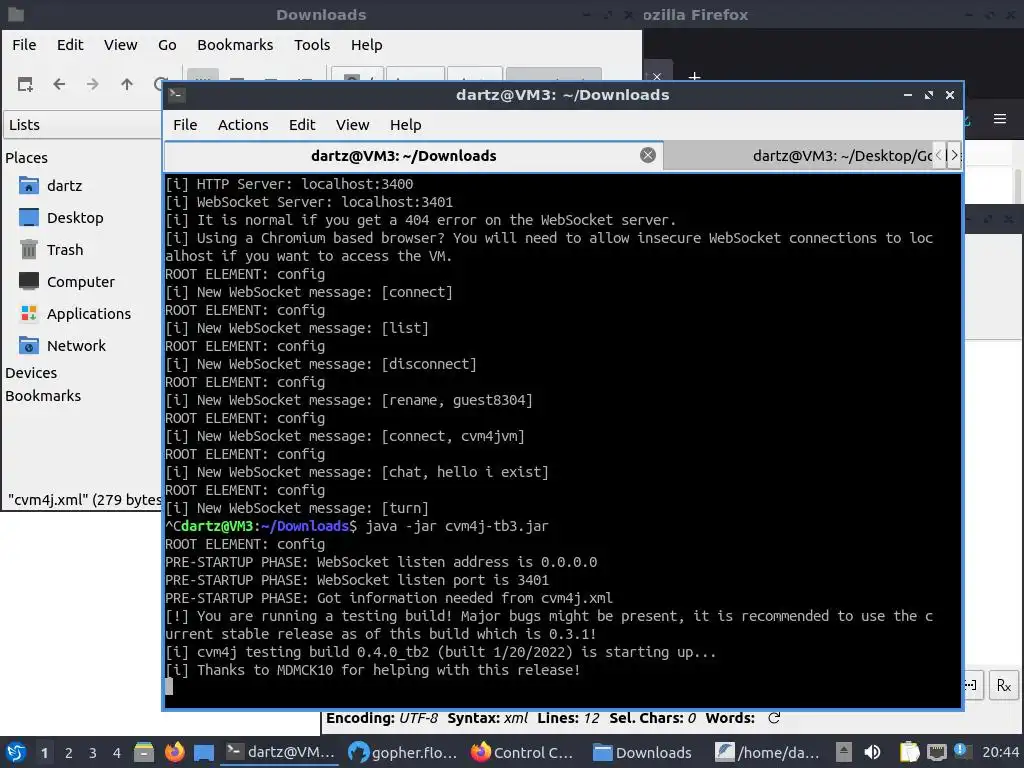Open the Lists side pane dropdown

[82, 125]
